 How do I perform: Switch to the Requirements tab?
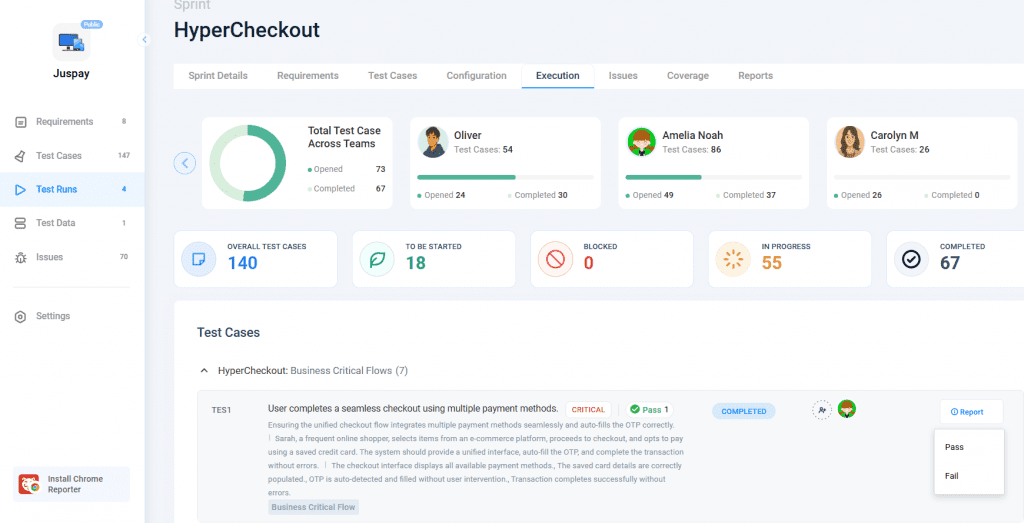click(x=308, y=76)
